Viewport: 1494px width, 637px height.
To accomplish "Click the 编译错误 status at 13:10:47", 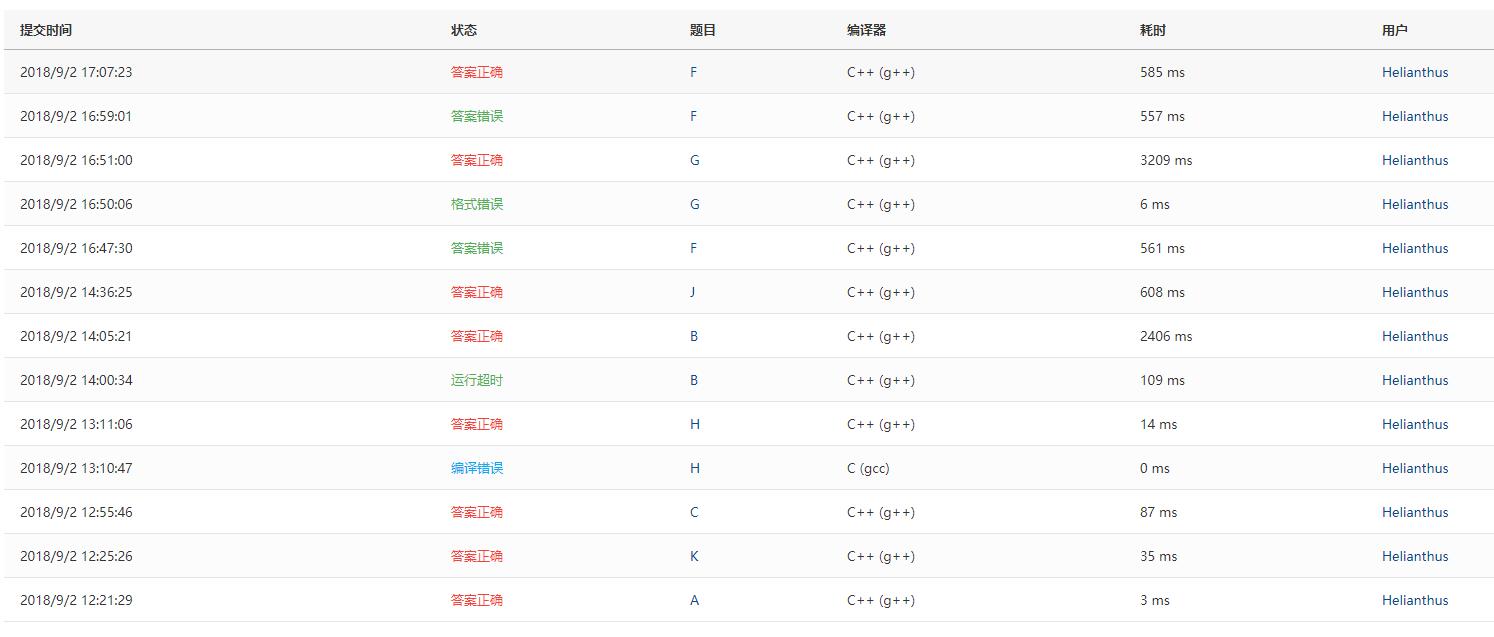I will pos(476,468).
